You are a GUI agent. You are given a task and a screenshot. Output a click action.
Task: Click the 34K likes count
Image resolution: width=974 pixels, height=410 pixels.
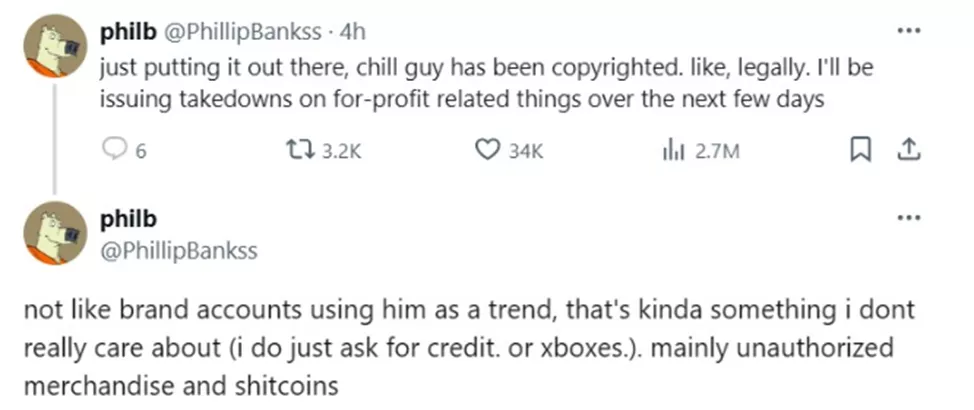click(x=524, y=152)
